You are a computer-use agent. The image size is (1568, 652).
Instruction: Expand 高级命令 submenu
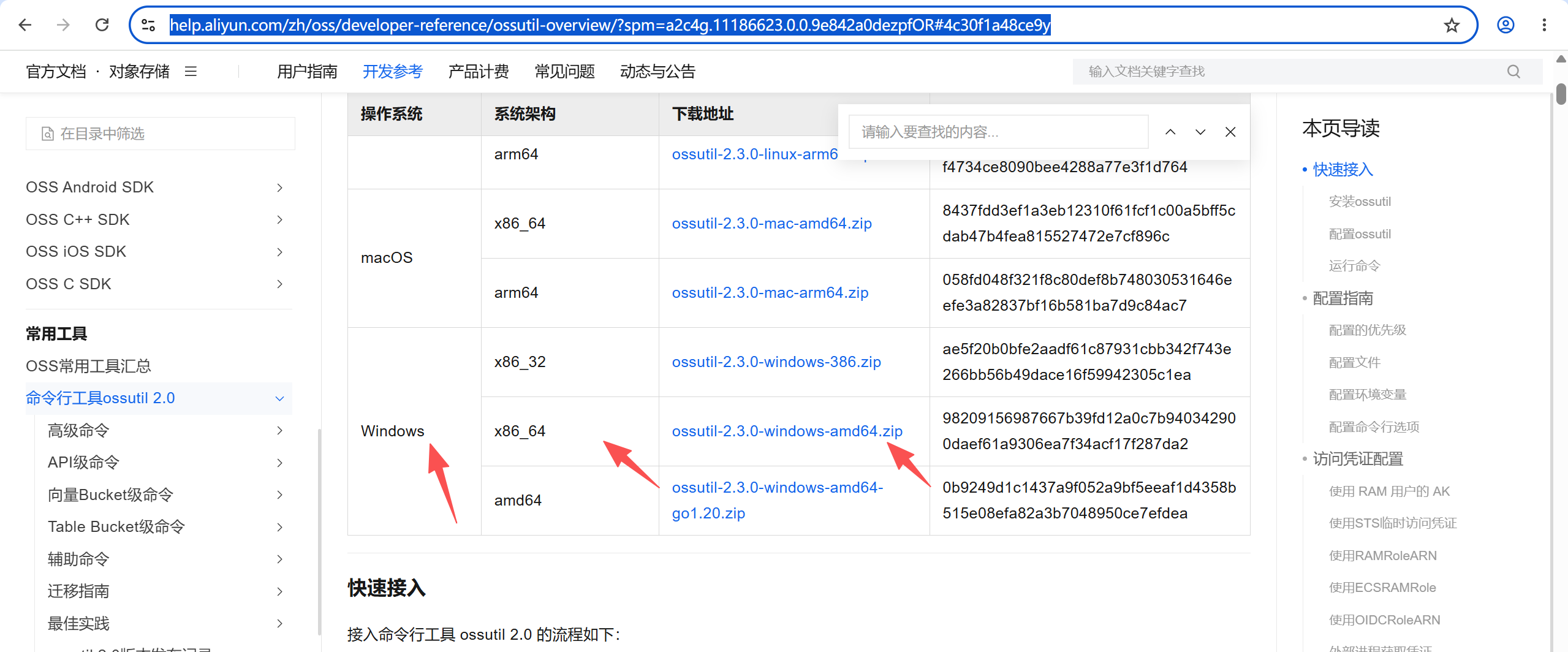(x=279, y=431)
